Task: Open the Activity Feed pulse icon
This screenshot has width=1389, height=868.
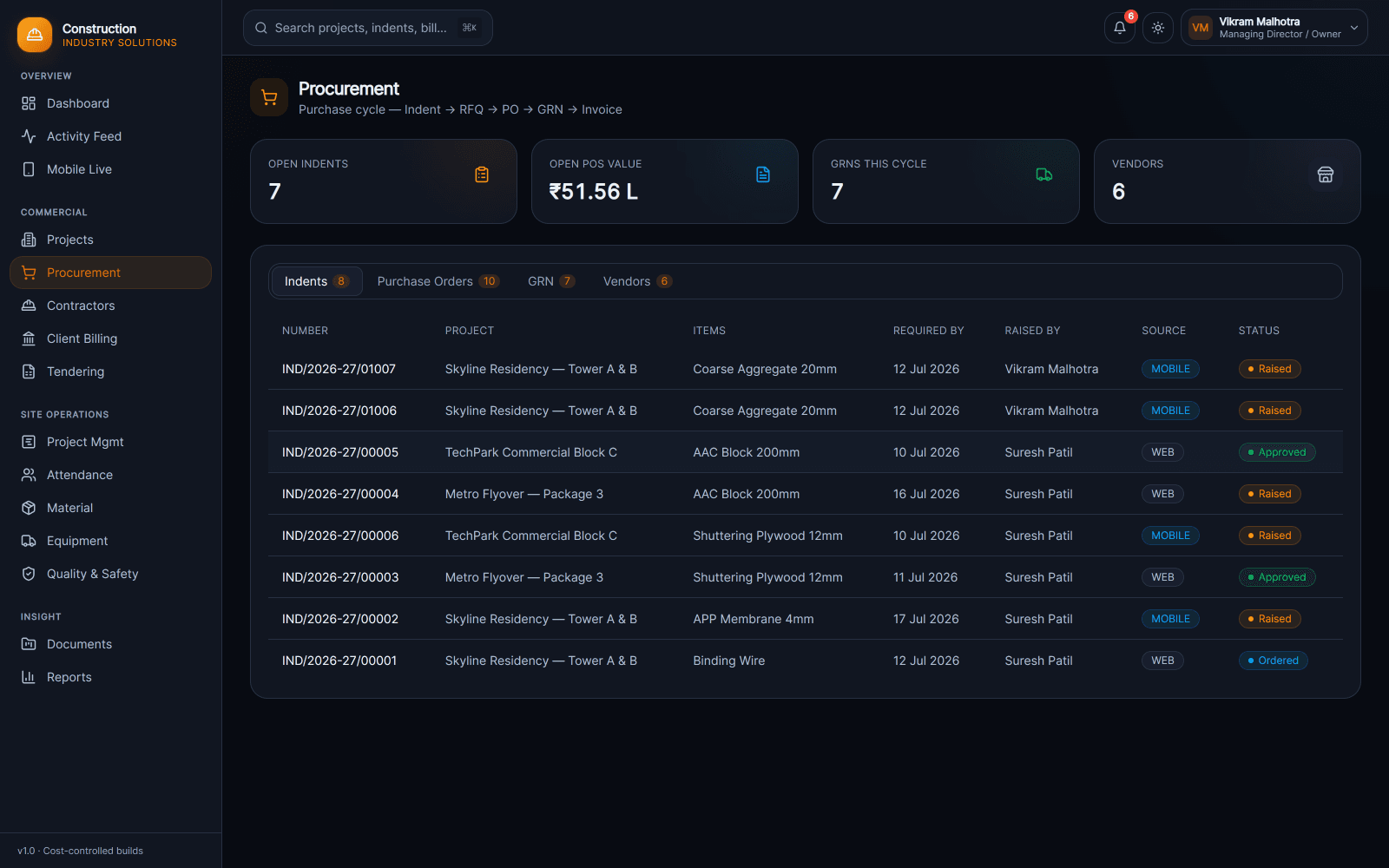Action: (29, 136)
